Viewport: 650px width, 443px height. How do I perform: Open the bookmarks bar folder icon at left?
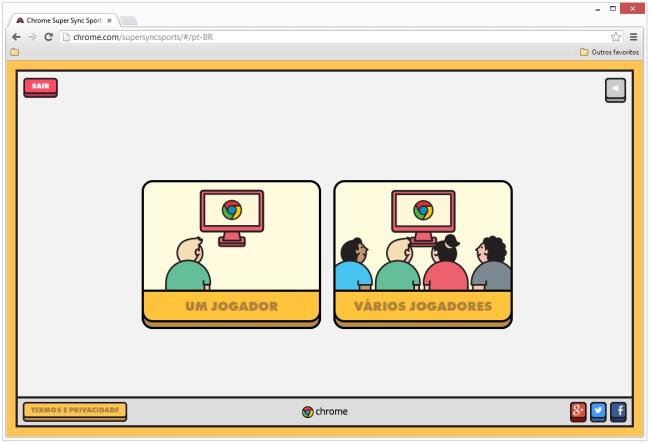15,52
